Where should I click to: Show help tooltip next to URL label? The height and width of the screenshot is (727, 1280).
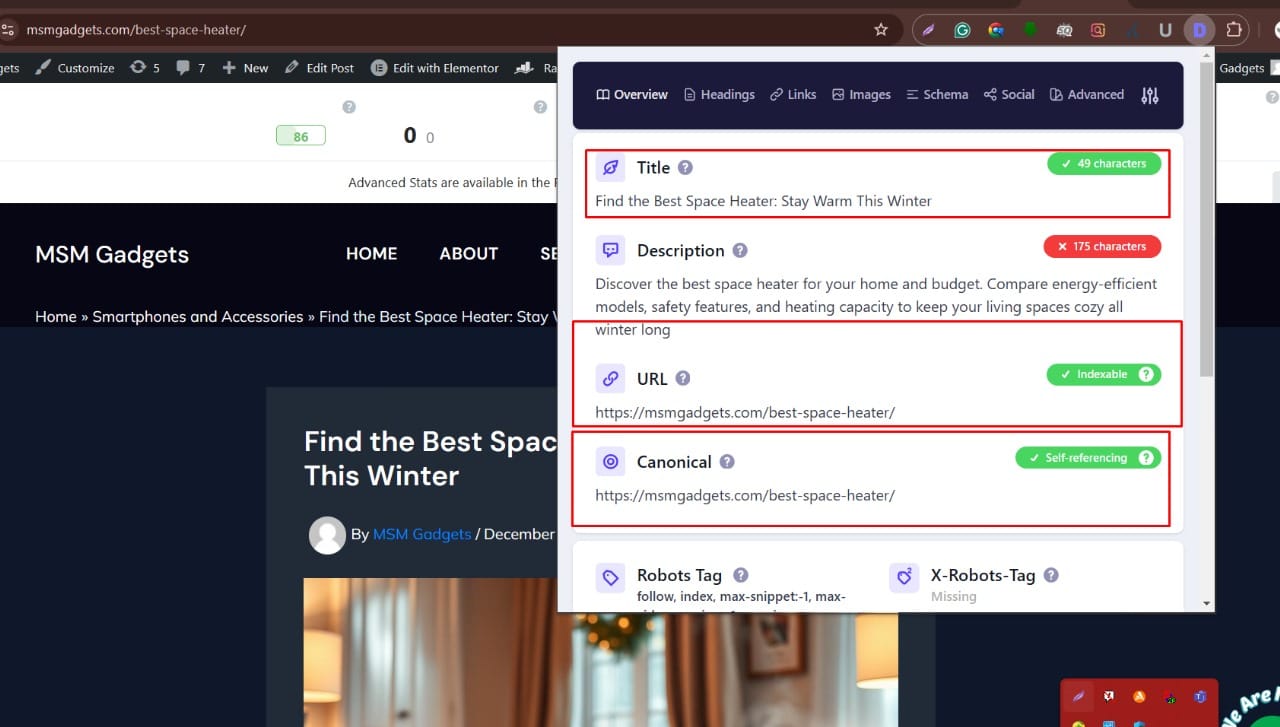pyautogui.click(x=683, y=379)
